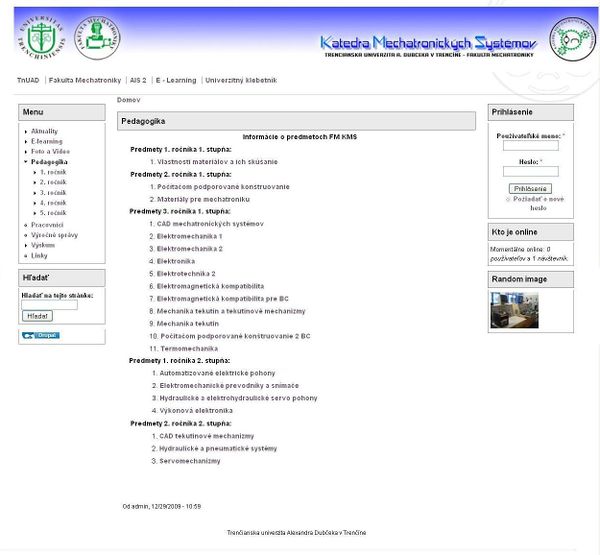The width and height of the screenshot is (600, 555).
Task: Click the Pedagogika page heading
Action: coord(143,121)
